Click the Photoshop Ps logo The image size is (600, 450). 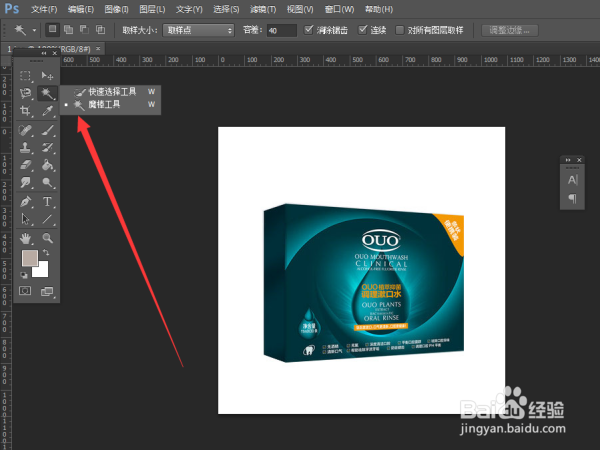12,8
